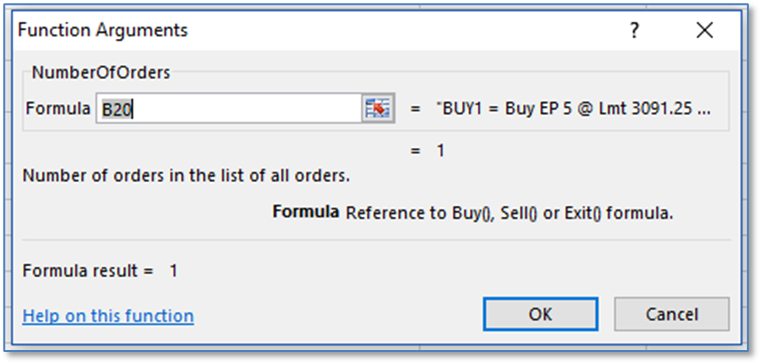The width and height of the screenshot is (762, 364).
Task: Close the Function Arguments dialog with X
Action: (704, 31)
